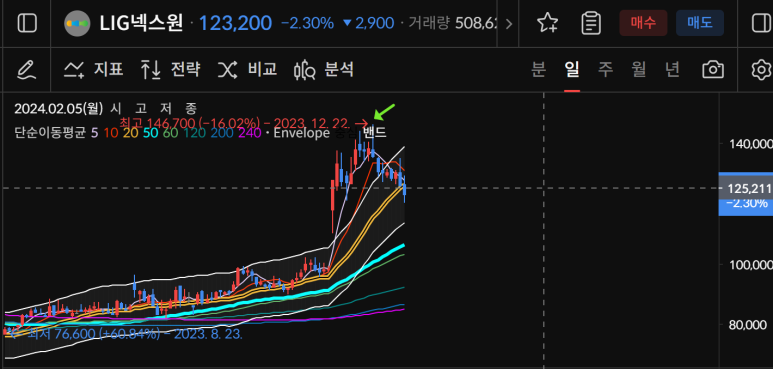Viewport: 773px width, 369px height.
Task: Click the 밴드 band label
Action: coord(375,133)
